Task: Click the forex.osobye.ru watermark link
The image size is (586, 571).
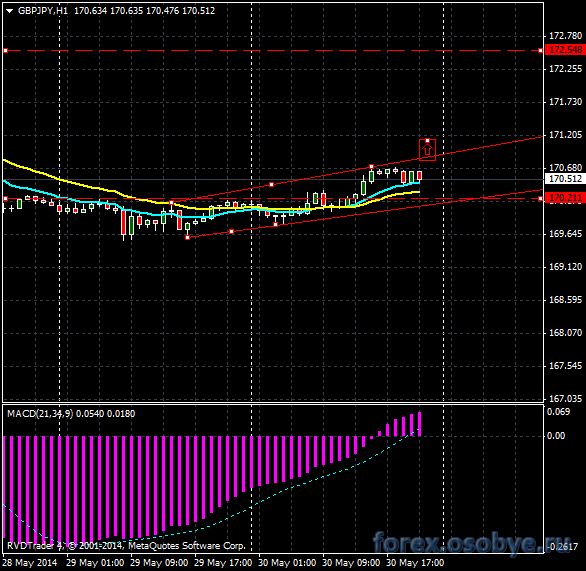Action: pos(458,542)
